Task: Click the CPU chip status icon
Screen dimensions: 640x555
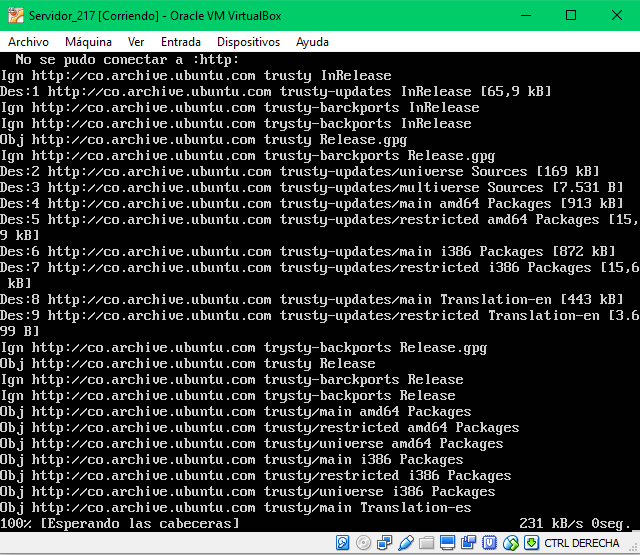Action: (490, 543)
